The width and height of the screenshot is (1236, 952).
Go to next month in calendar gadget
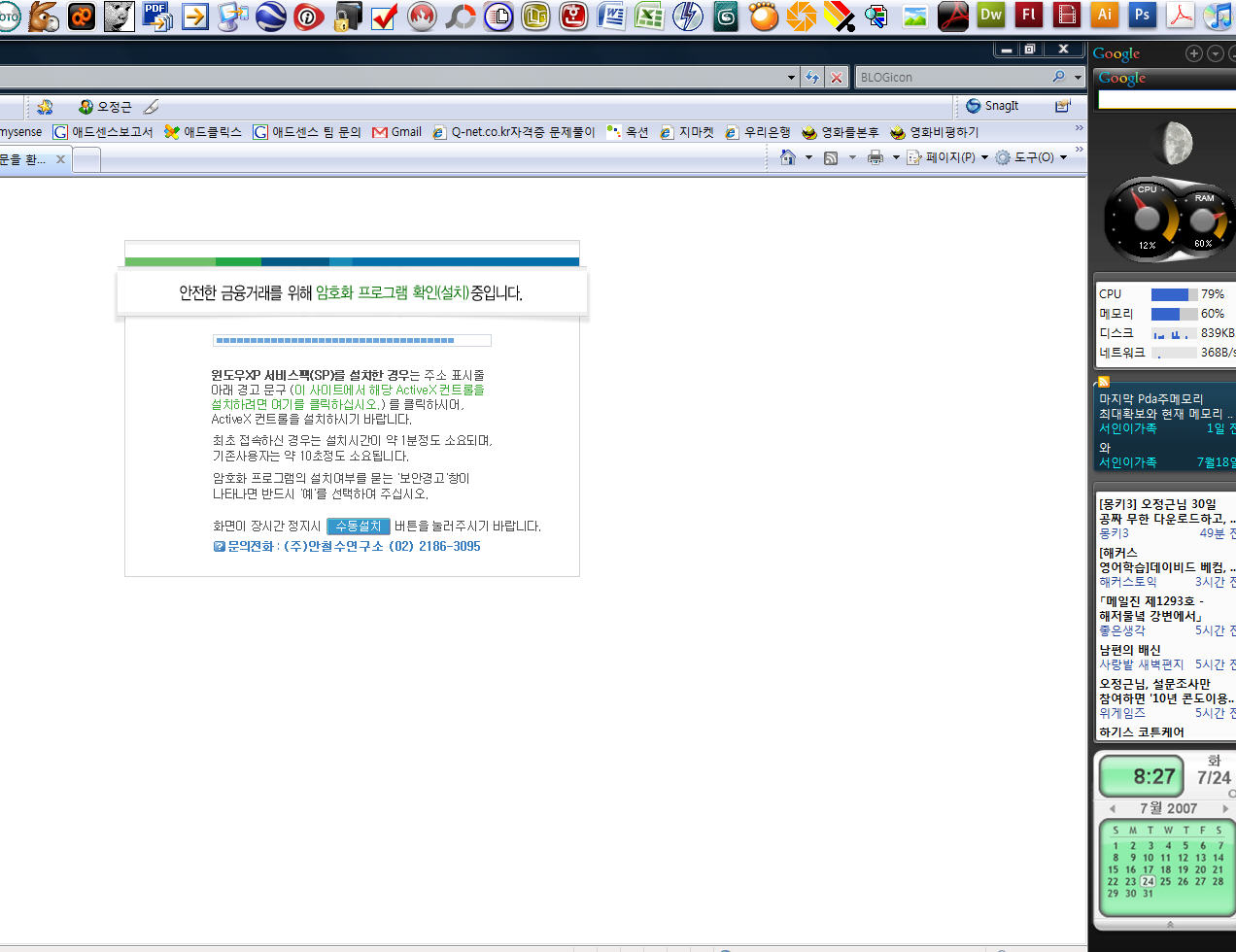[x=1225, y=808]
